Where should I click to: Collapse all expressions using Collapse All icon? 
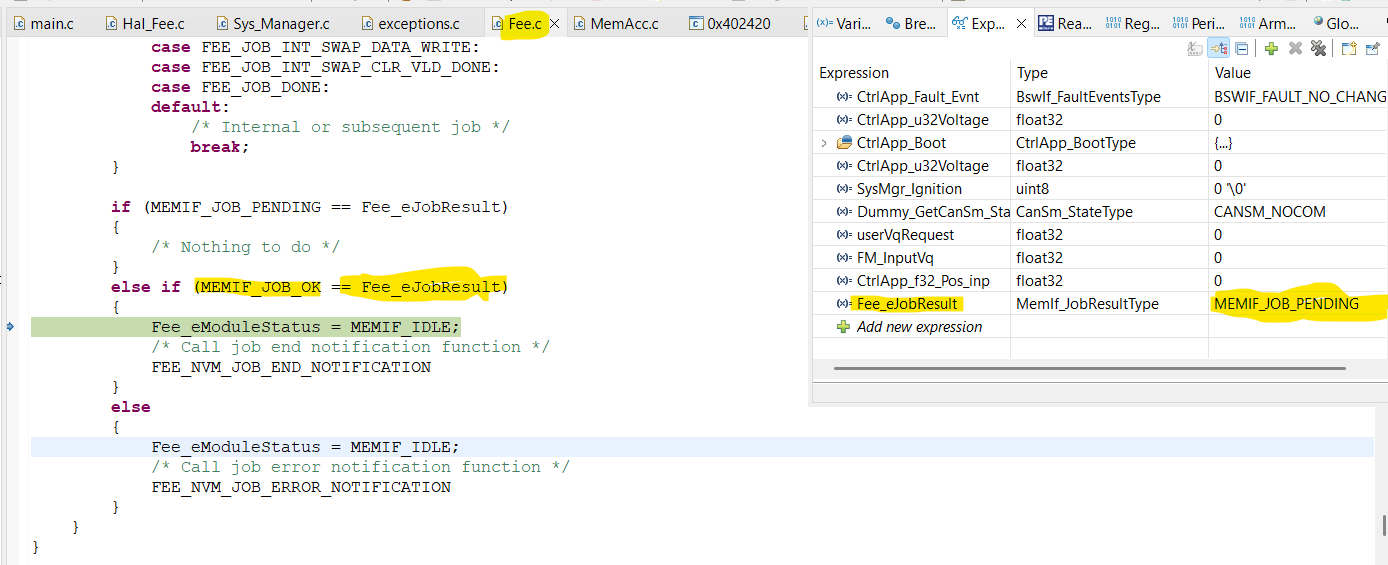[x=1241, y=48]
